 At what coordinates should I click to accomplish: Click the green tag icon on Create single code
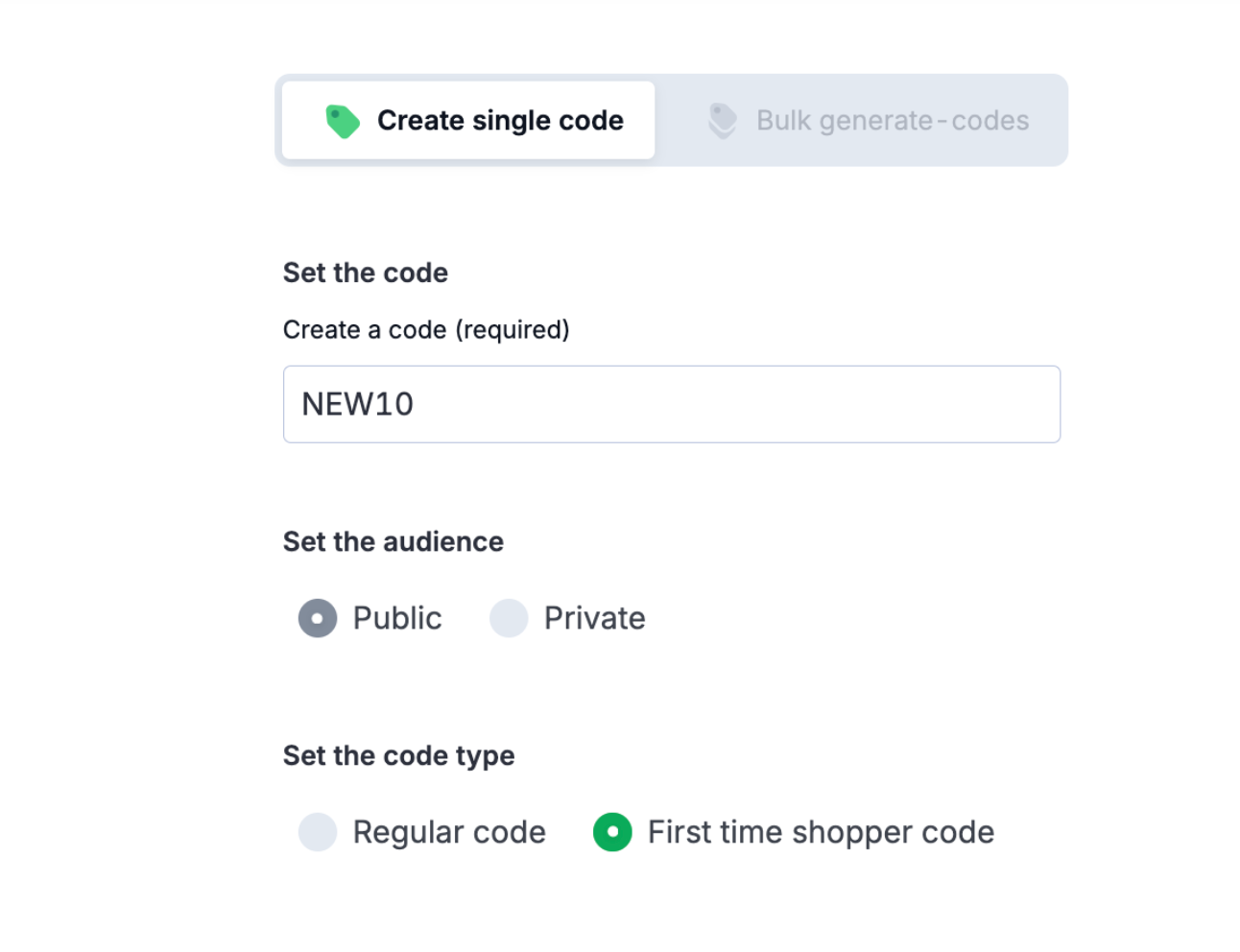click(343, 120)
